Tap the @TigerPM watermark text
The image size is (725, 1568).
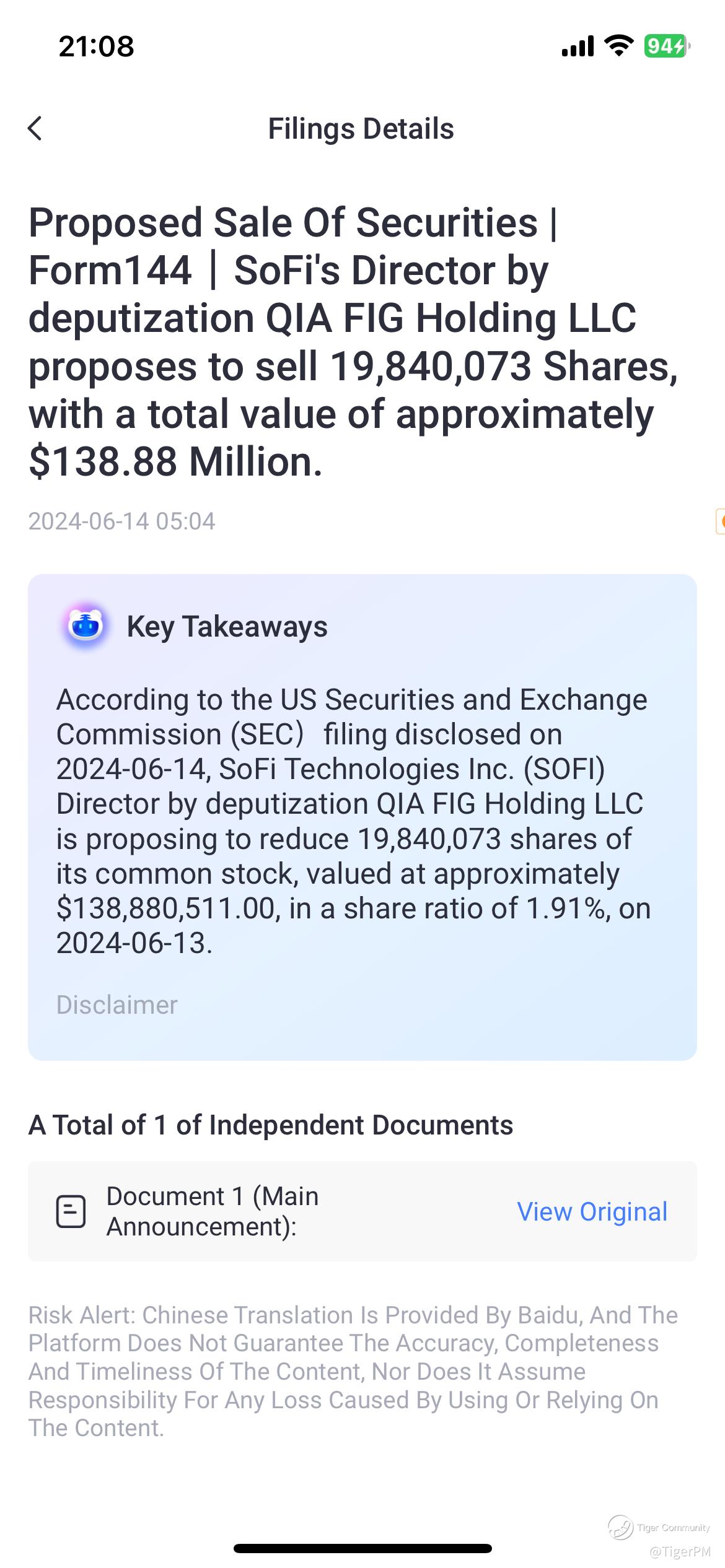click(680, 1552)
